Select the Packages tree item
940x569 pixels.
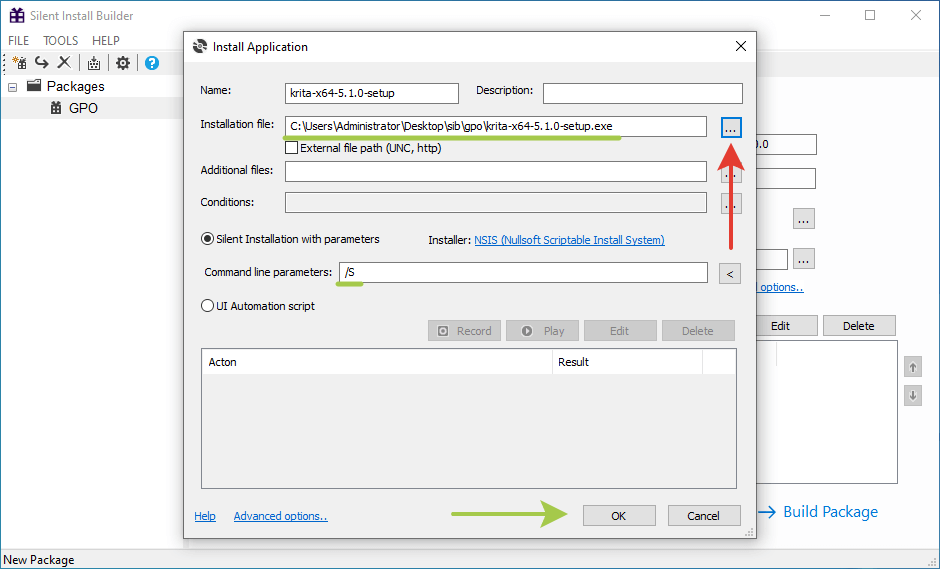(x=76, y=86)
